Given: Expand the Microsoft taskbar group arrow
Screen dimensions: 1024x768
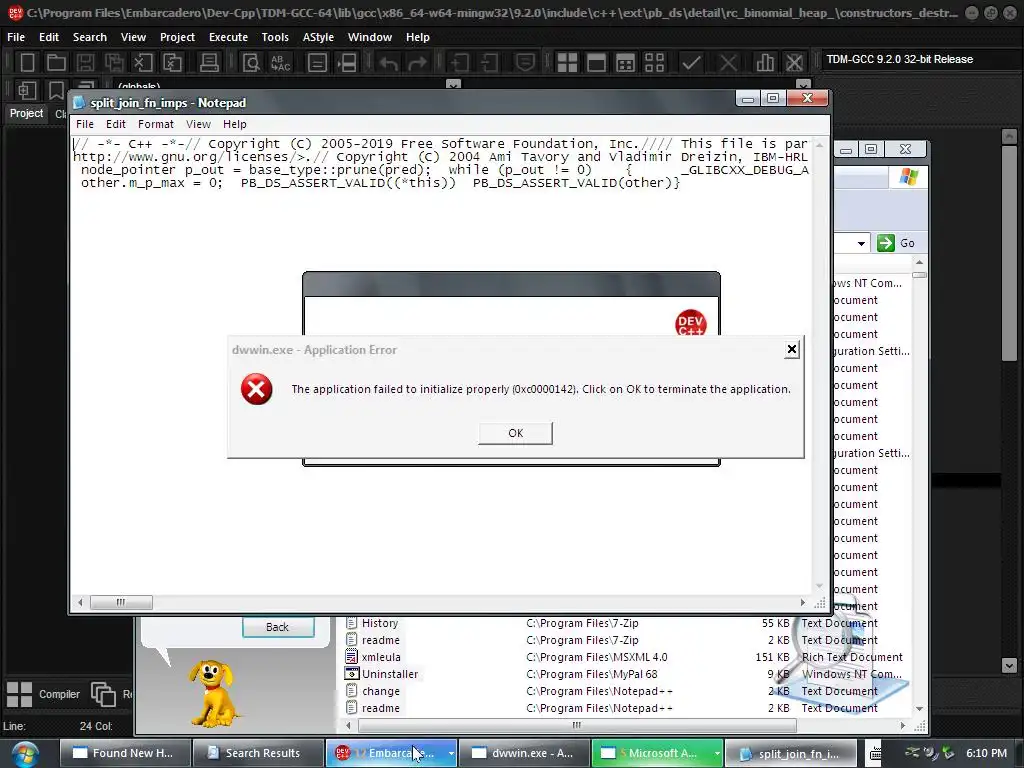Looking at the screenshot, I should point(716,753).
